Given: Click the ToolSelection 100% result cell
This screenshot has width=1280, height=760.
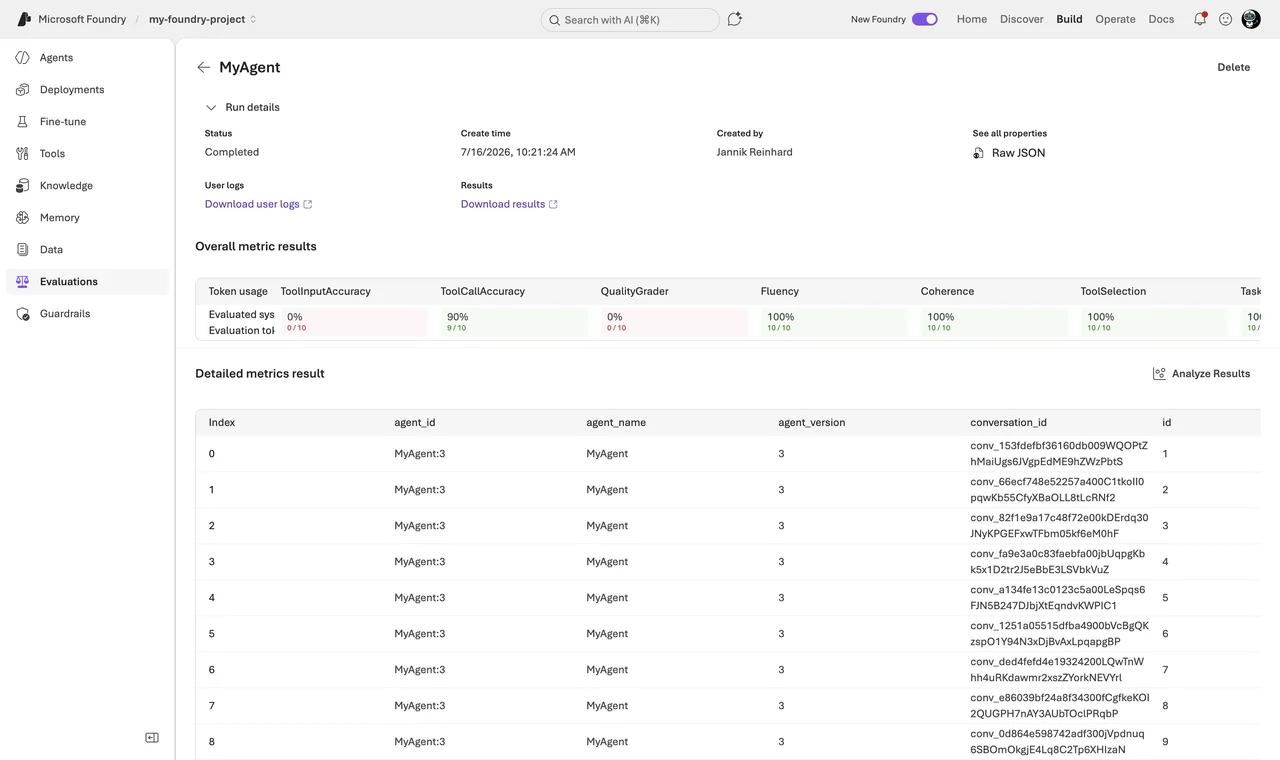Looking at the screenshot, I should tap(1154, 322).
